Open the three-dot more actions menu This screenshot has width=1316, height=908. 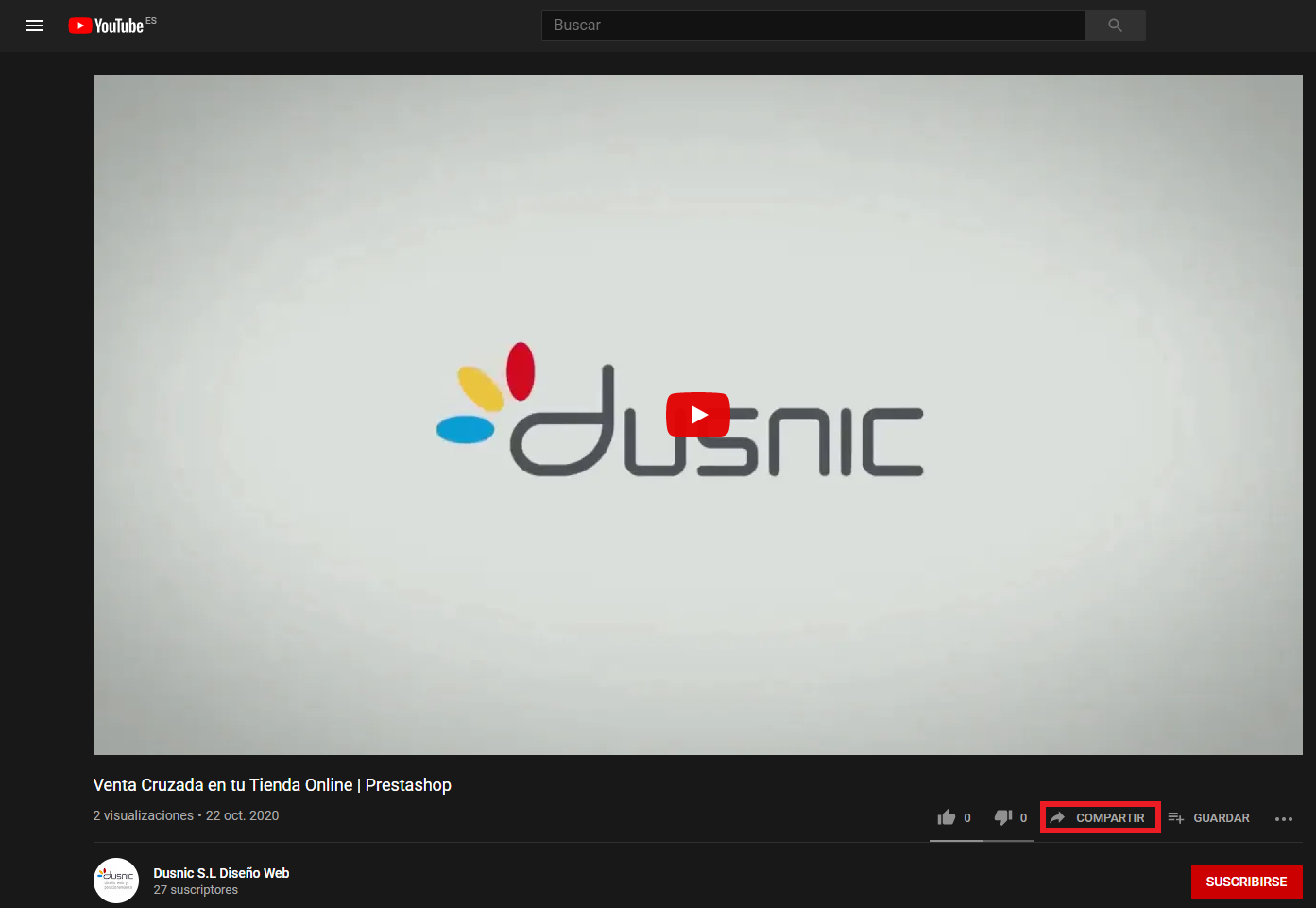1283,818
